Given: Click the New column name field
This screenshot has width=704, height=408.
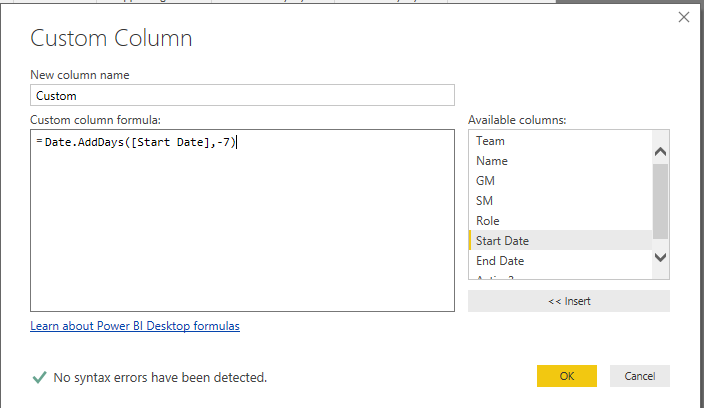Looking at the screenshot, I should 242,95.
